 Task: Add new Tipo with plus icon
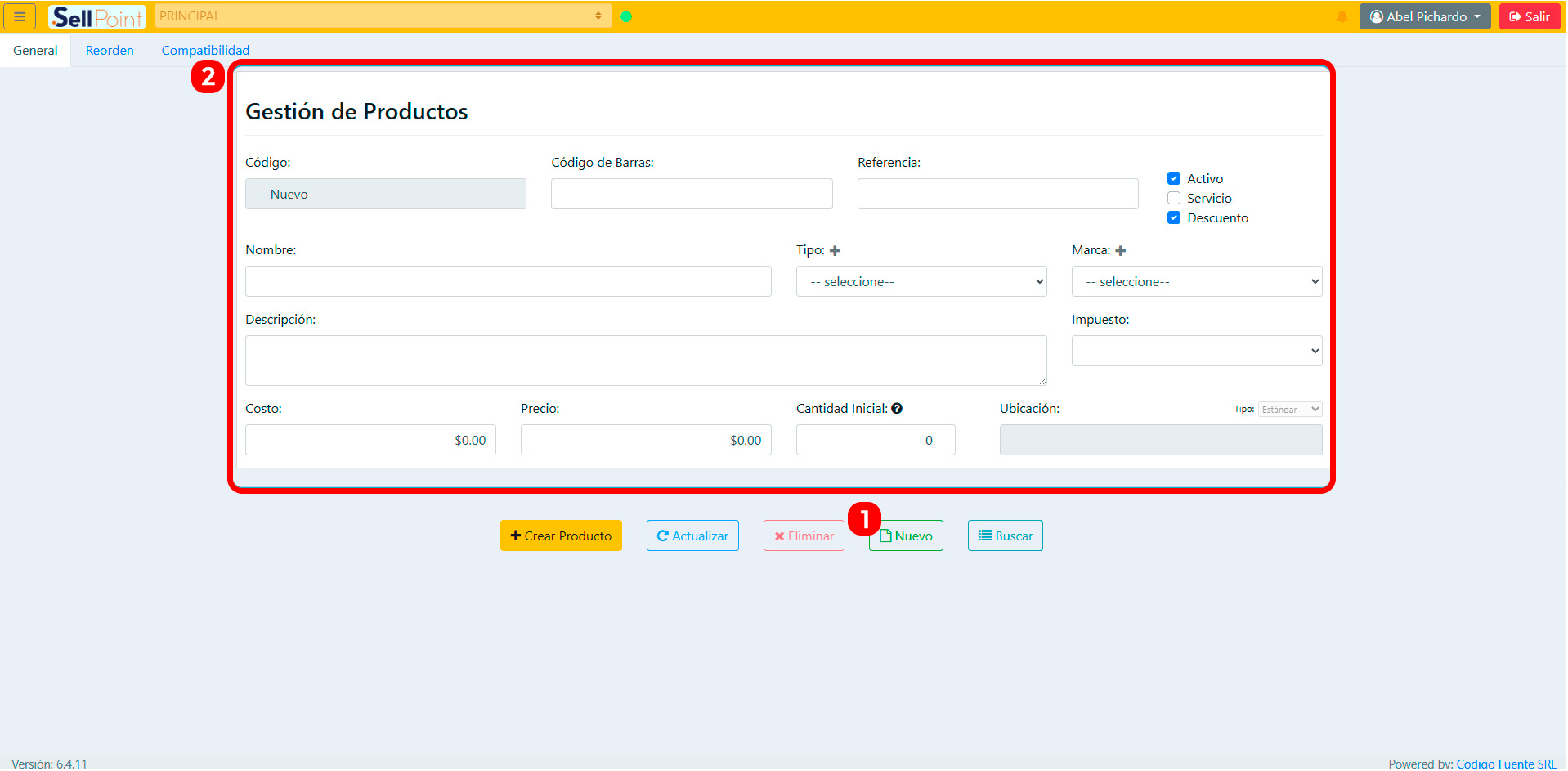click(x=835, y=251)
